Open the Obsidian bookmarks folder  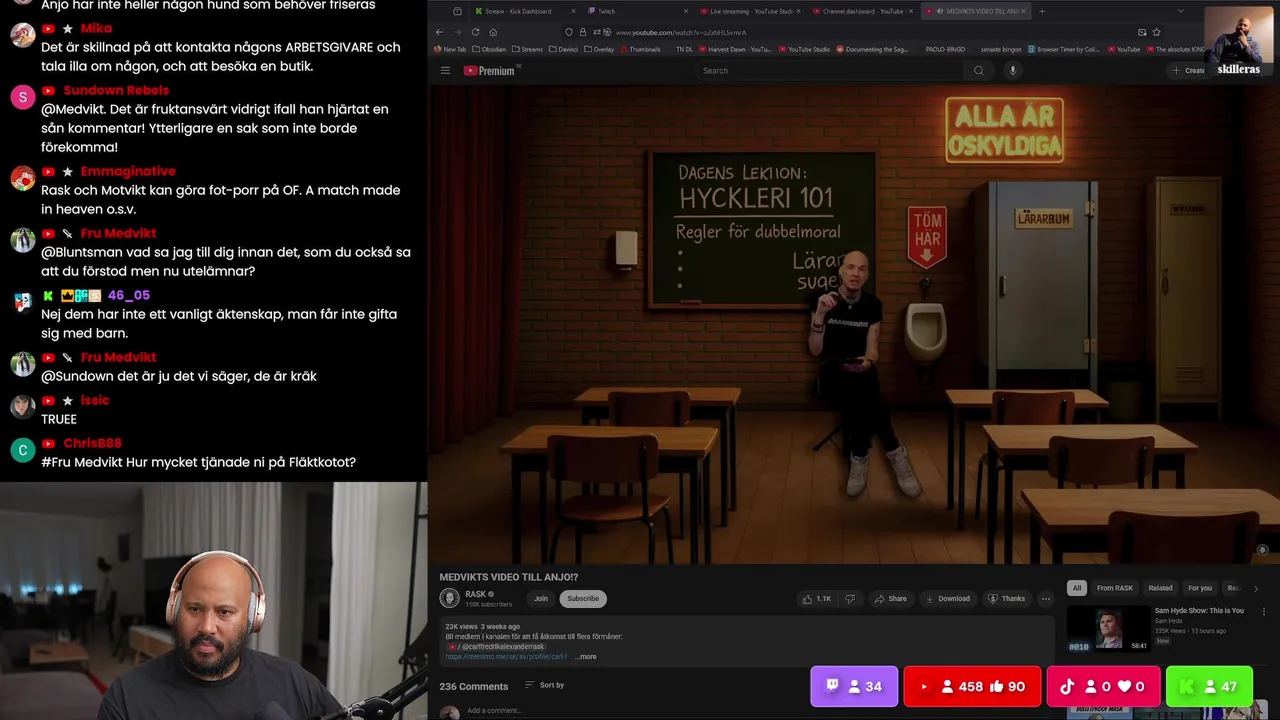tap(489, 49)
